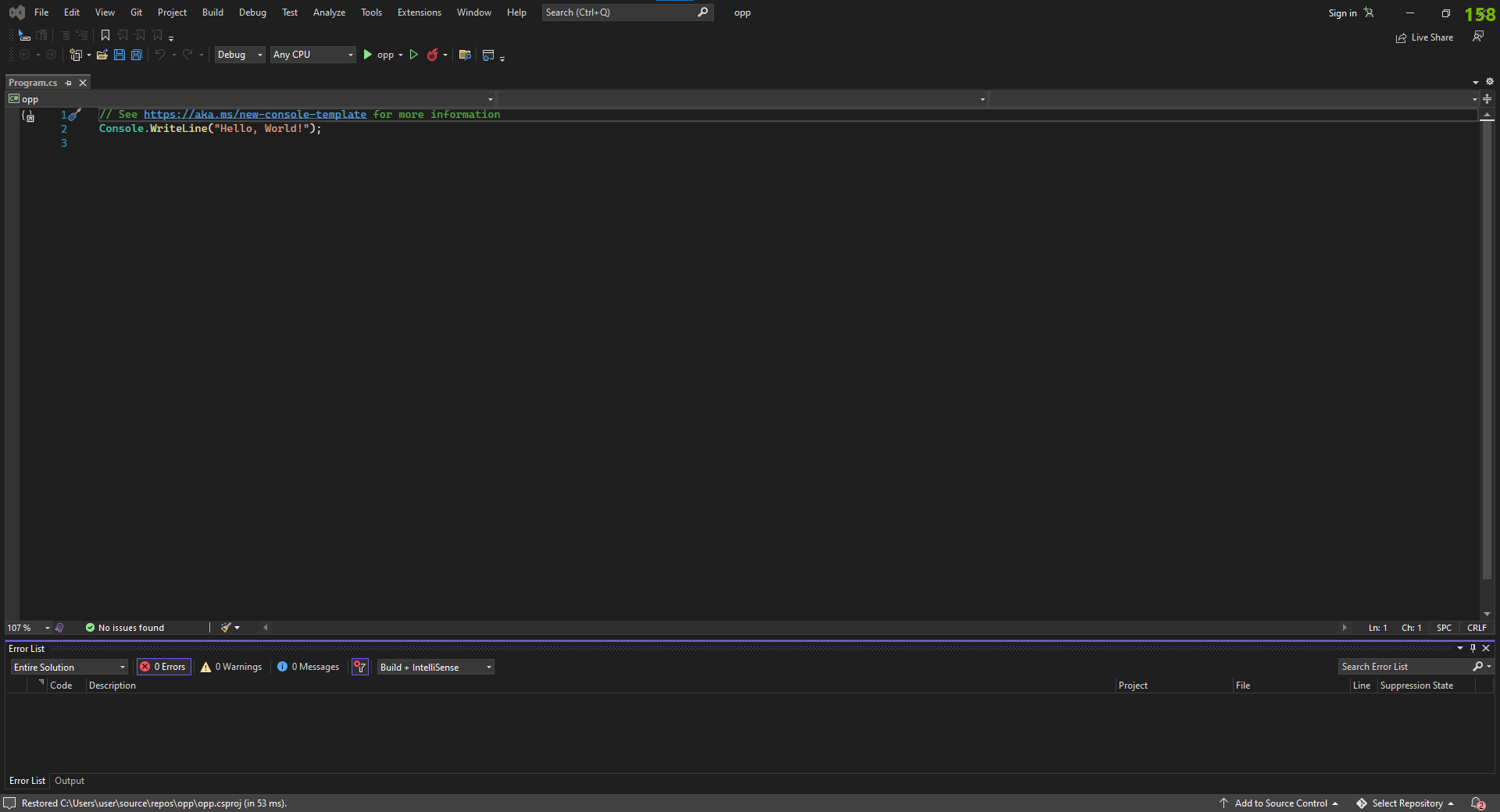Click the search magnifier icon in Search box
This screenshot has height=812, width=1500.
point(703,12)
